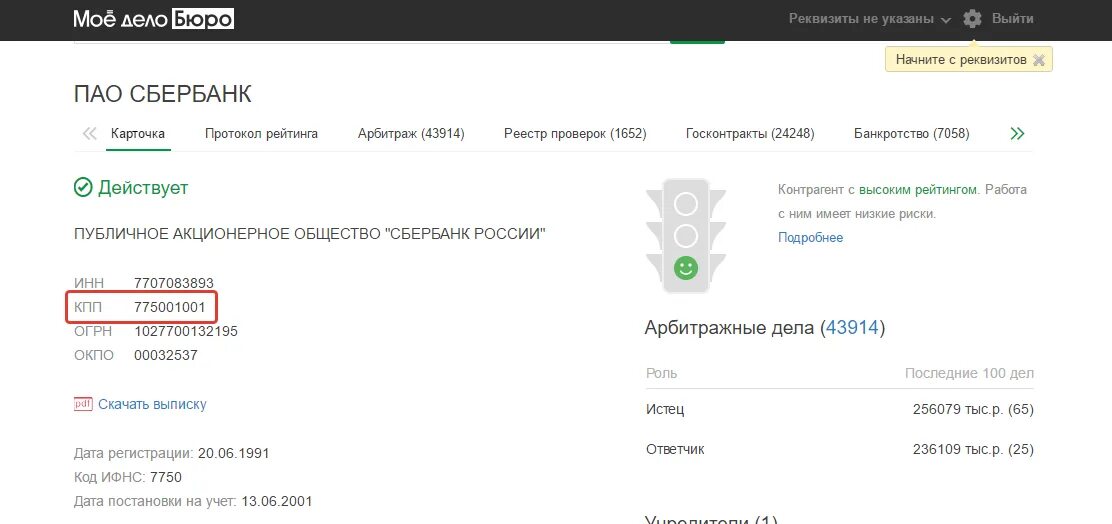The height and width of the screenshot is (524, 1112).
Task: Open the settings gear icon
Action: 972,19
